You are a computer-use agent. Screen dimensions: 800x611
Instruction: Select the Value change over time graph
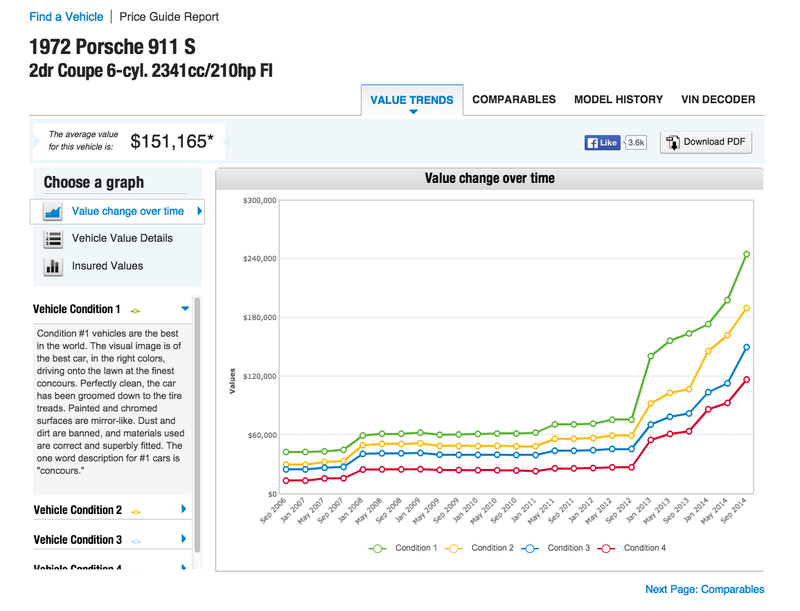[x=117, y=211]
